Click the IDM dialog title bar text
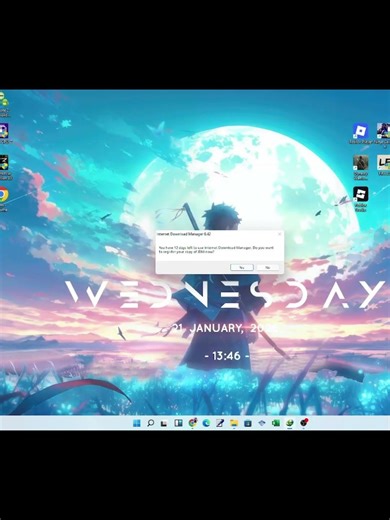The width and height of the screenshot is (390, 520). [x=184, y=234]
